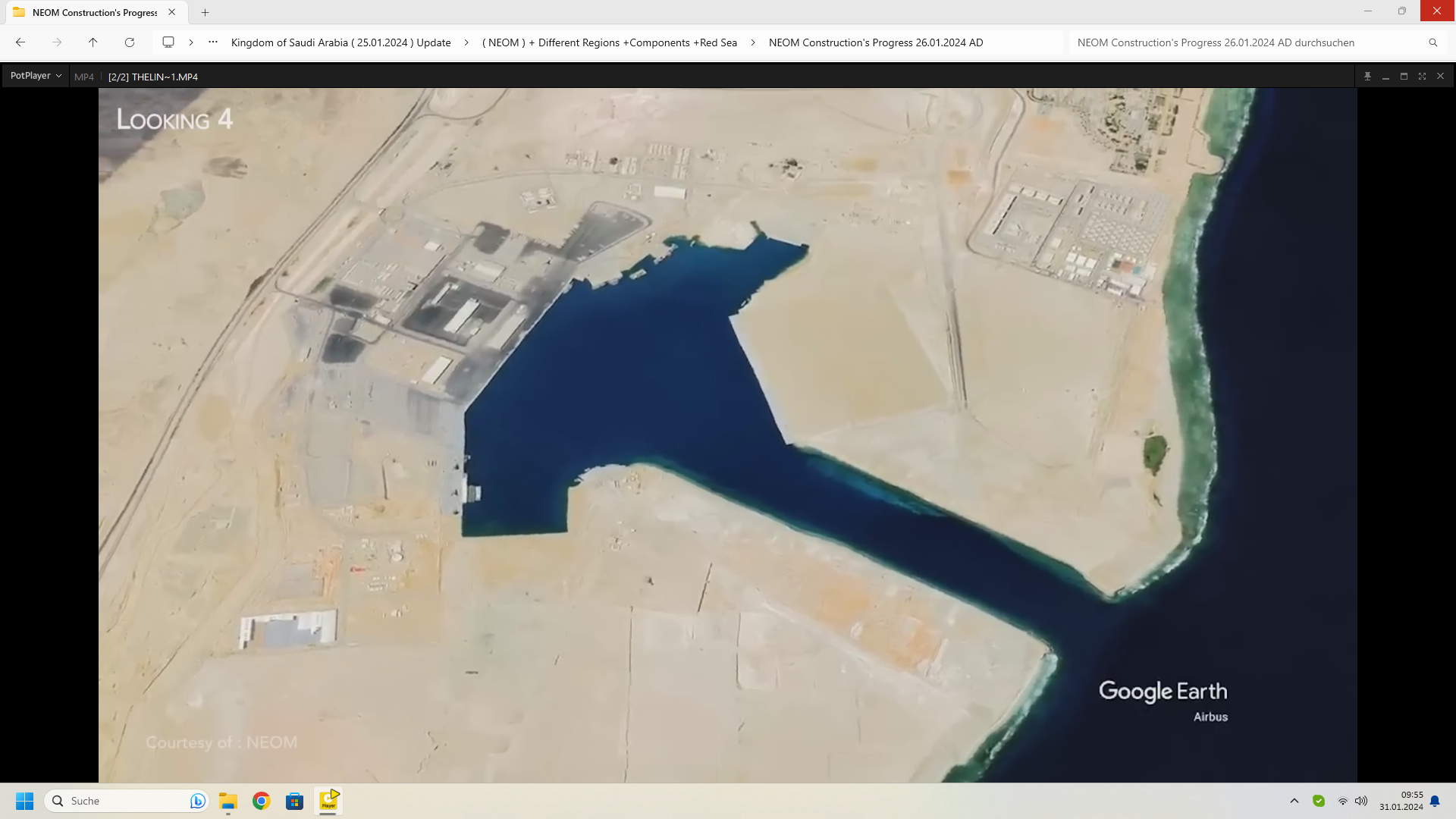Open the volume tray icon

point(1361,801)
